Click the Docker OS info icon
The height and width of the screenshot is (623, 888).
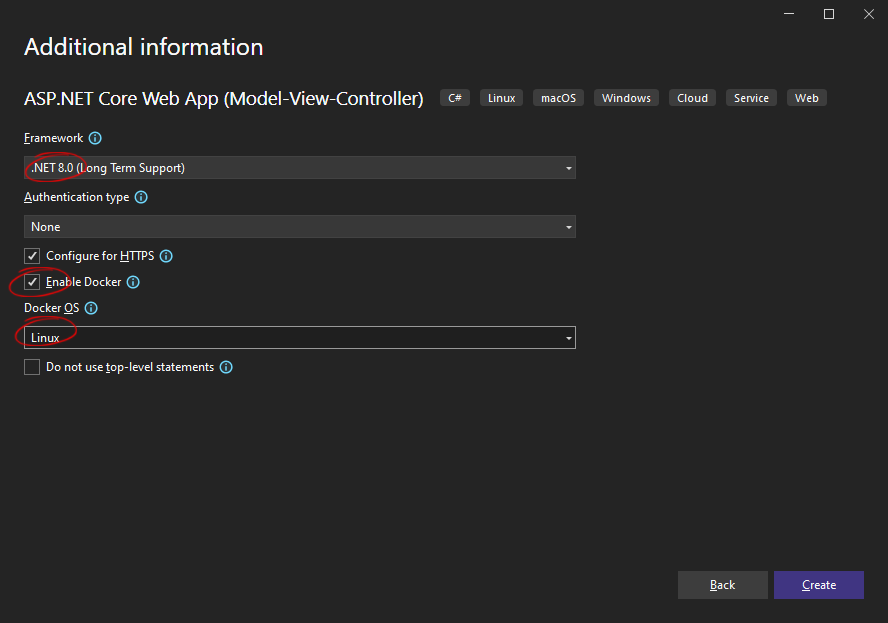[x=91, y=308]
